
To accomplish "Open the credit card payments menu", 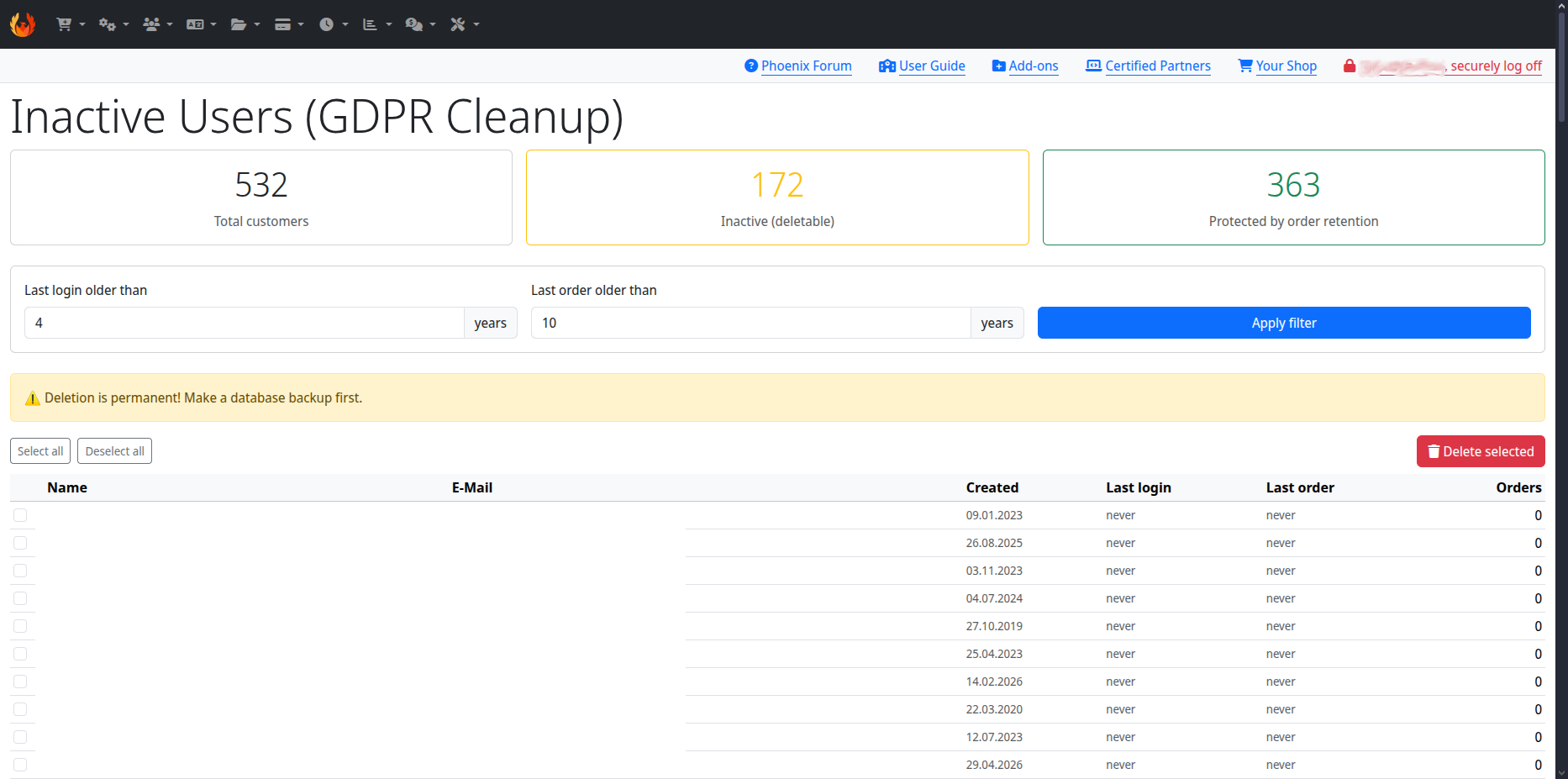I will pyautogui.click(x=289, y=24).
